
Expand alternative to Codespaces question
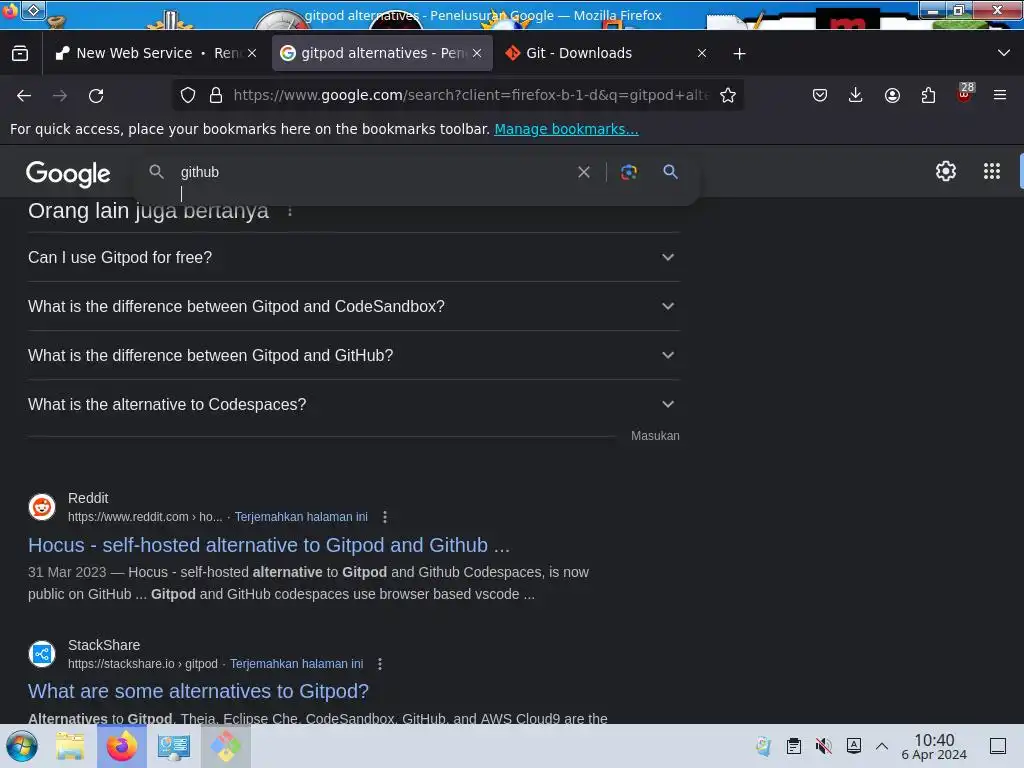353,404
